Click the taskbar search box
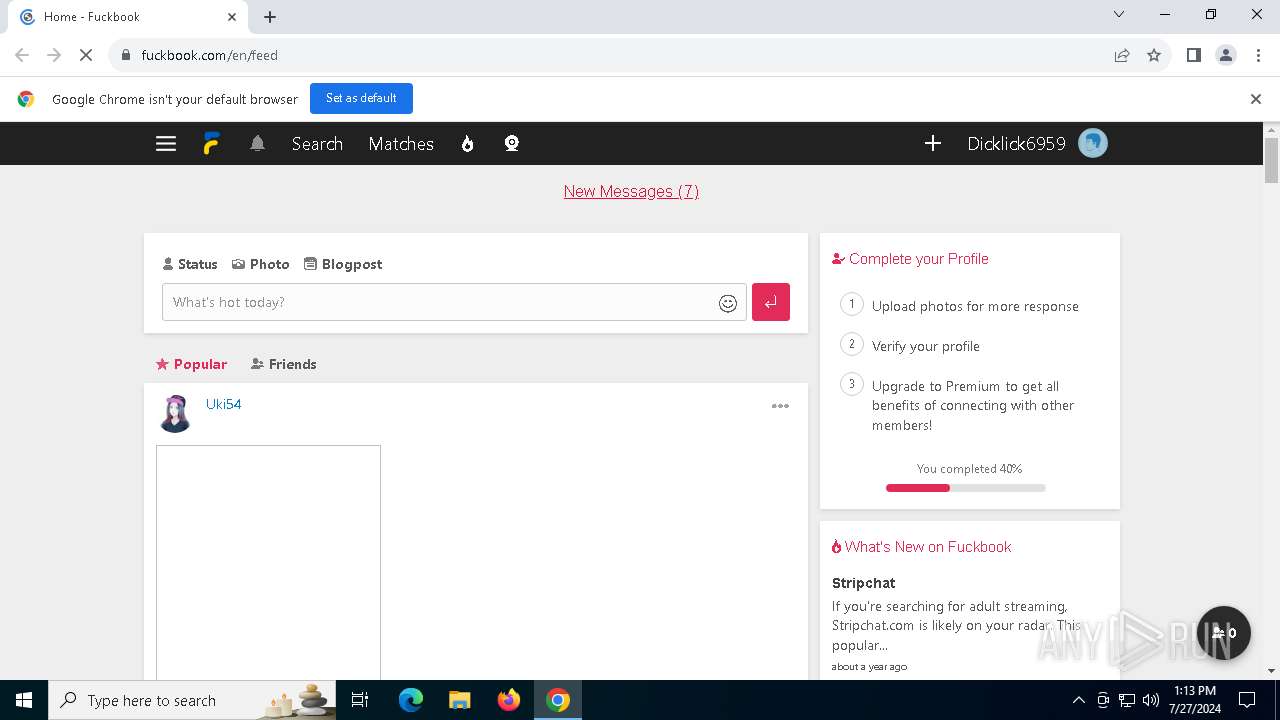The width and height of the screenshot is (1280, 720). (194, 700)
